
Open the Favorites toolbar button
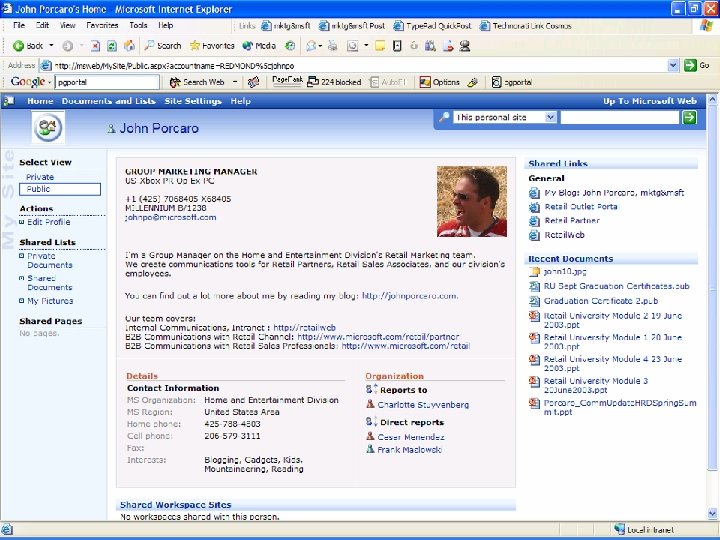point(212,45)
